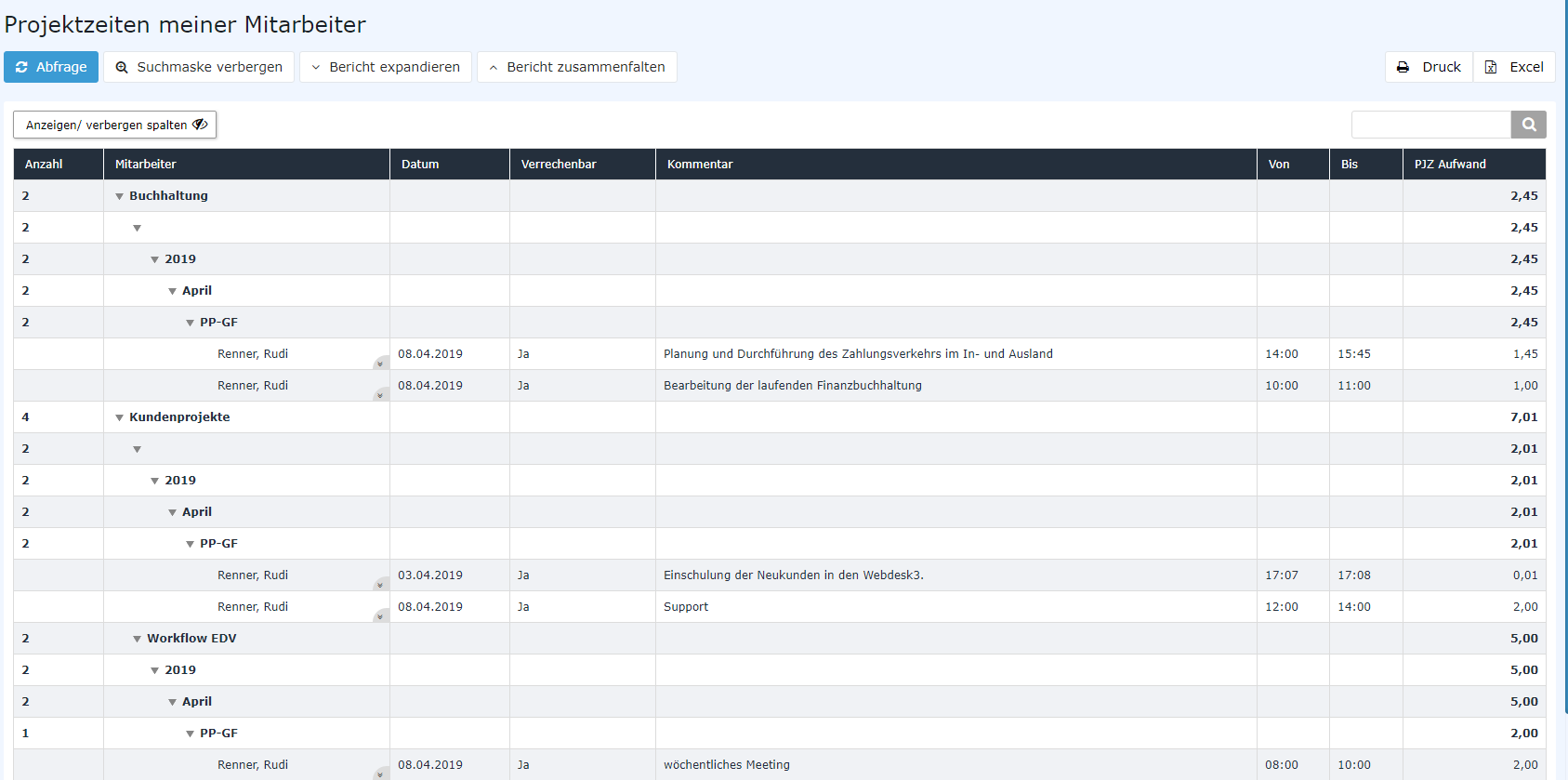Sort by Kommentar column header
Screen dimensions: 1568x780
956,164
